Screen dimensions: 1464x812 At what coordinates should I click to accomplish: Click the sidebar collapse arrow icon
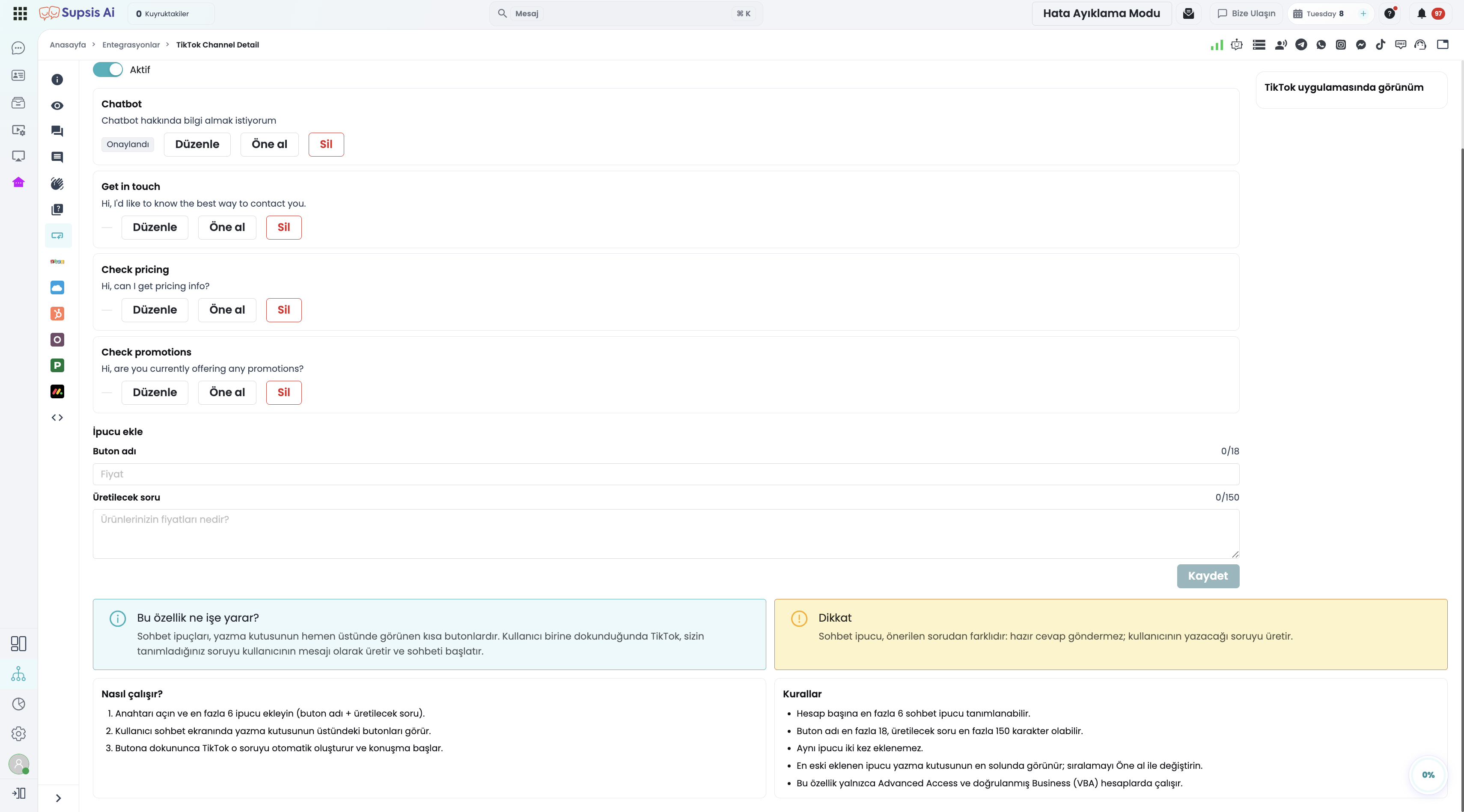[18, 793]
